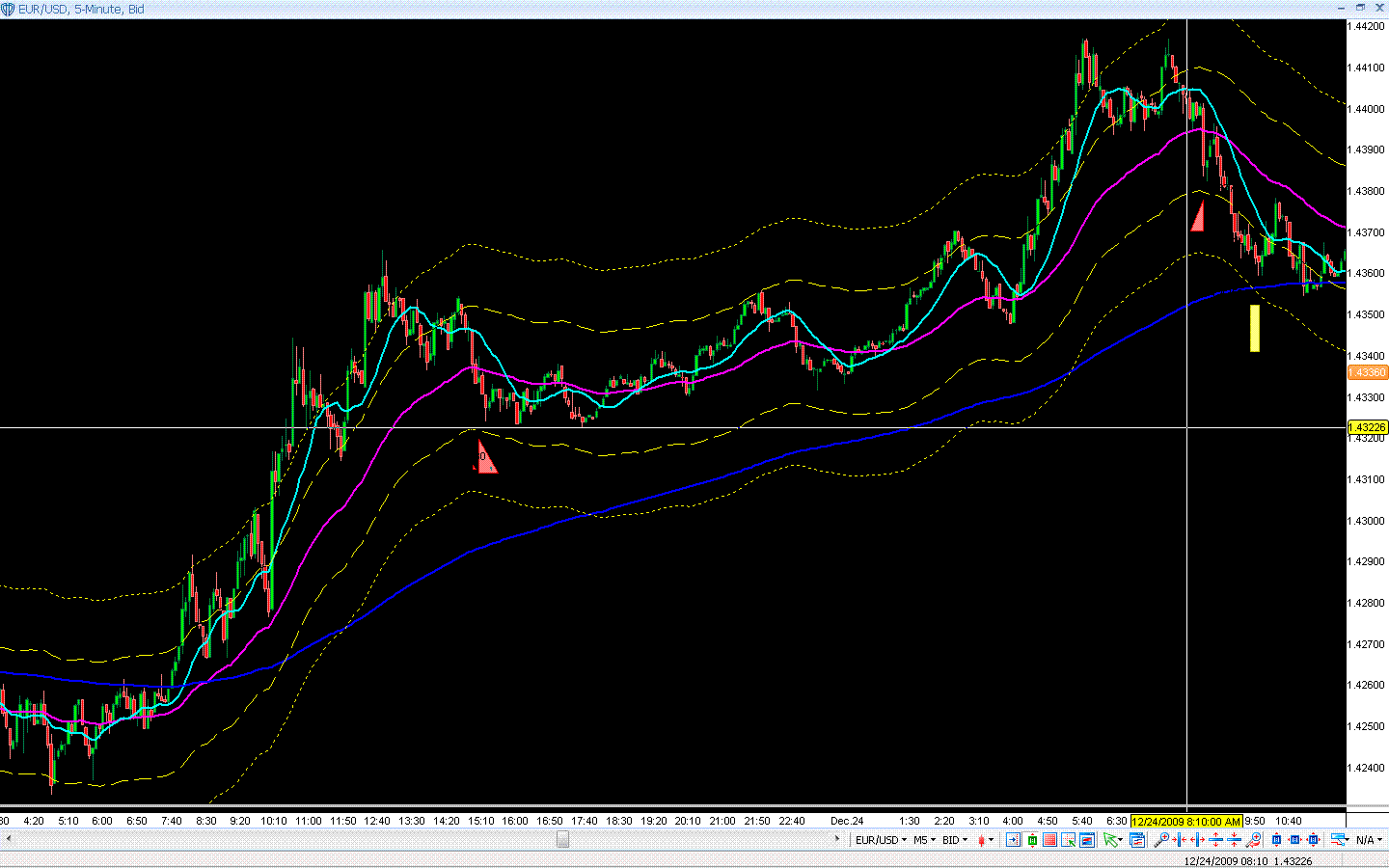This screenshot has width=1389, height=868.
Task: Restore the chart window
Action: click(x=1361, y=8)
